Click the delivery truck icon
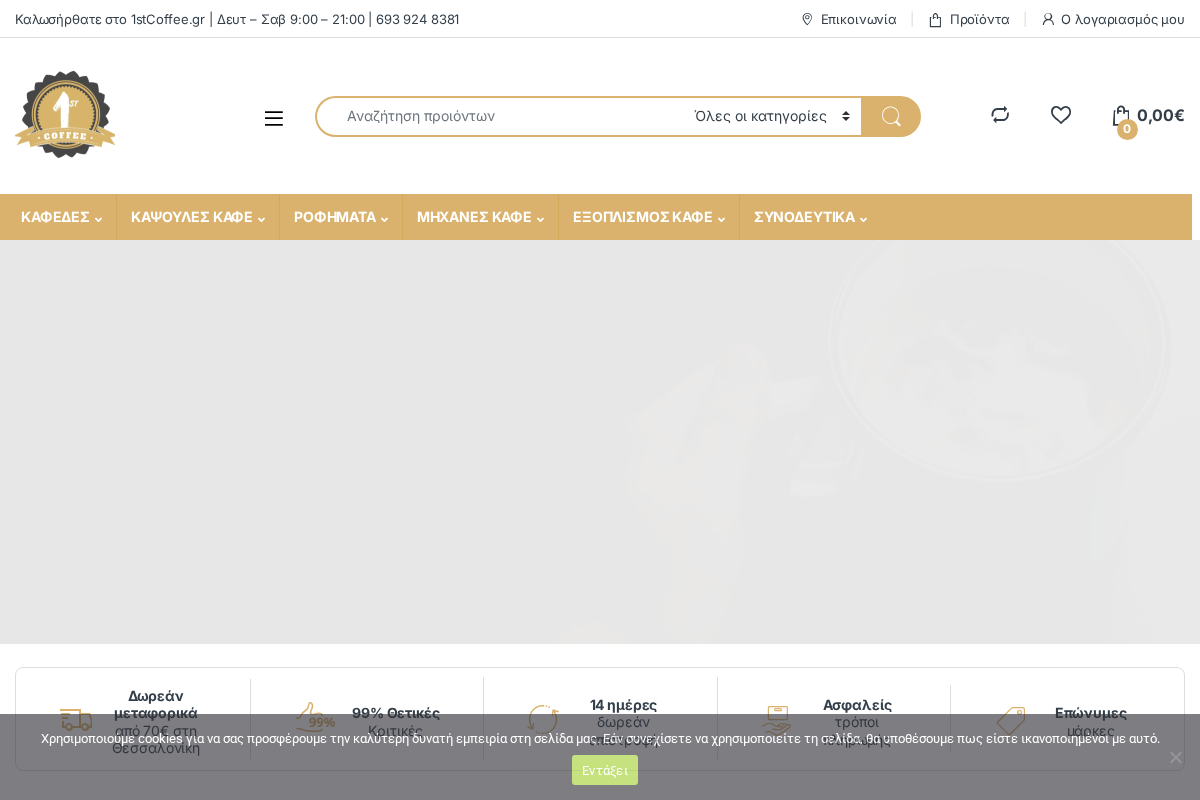 pyautogui.click(x=76, y=719)
